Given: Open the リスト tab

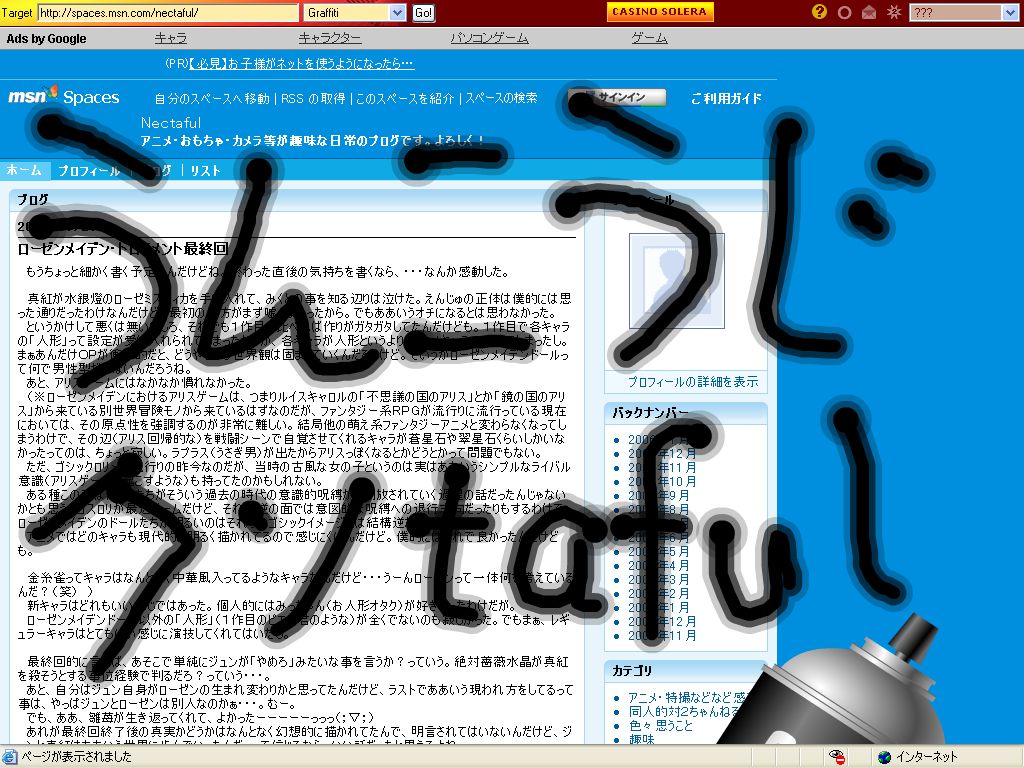Looking at the screenshot, I should 205,171.
